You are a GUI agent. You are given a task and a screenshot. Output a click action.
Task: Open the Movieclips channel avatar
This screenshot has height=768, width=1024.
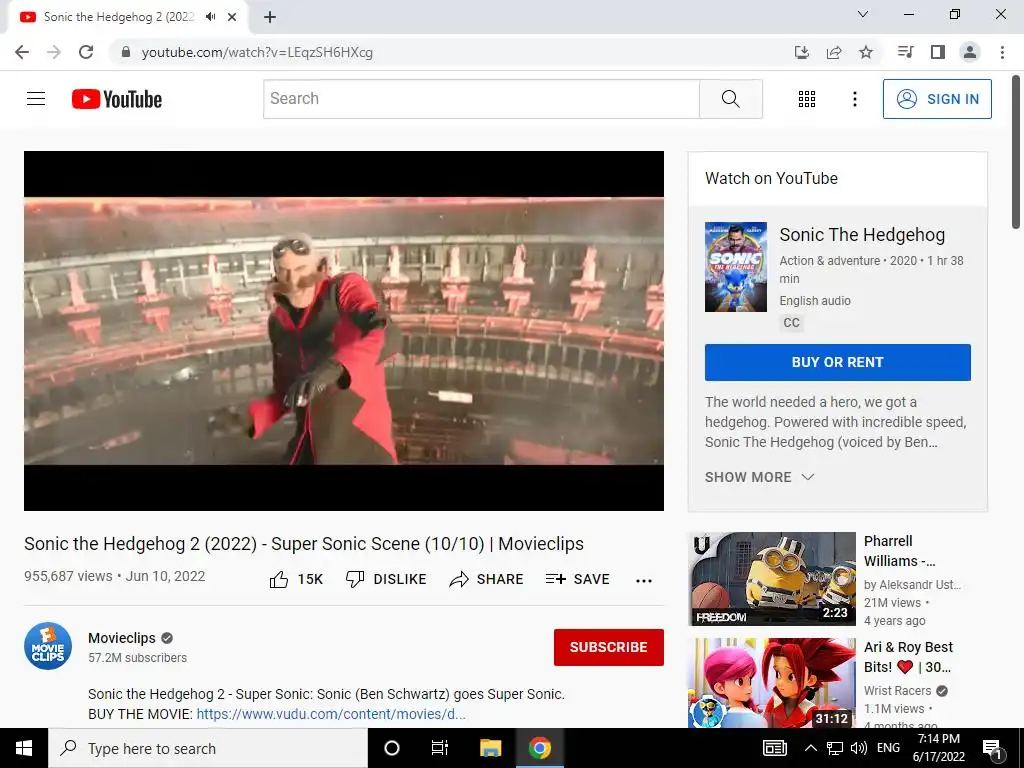48,647
